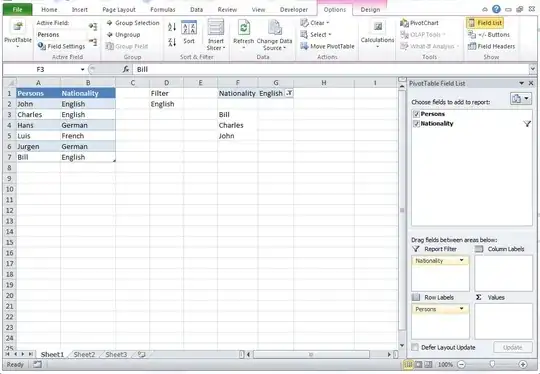The image size is (540, 374).
Task: Open Persons dropdown in Row Labels area
Action: (x=461, y=309)
